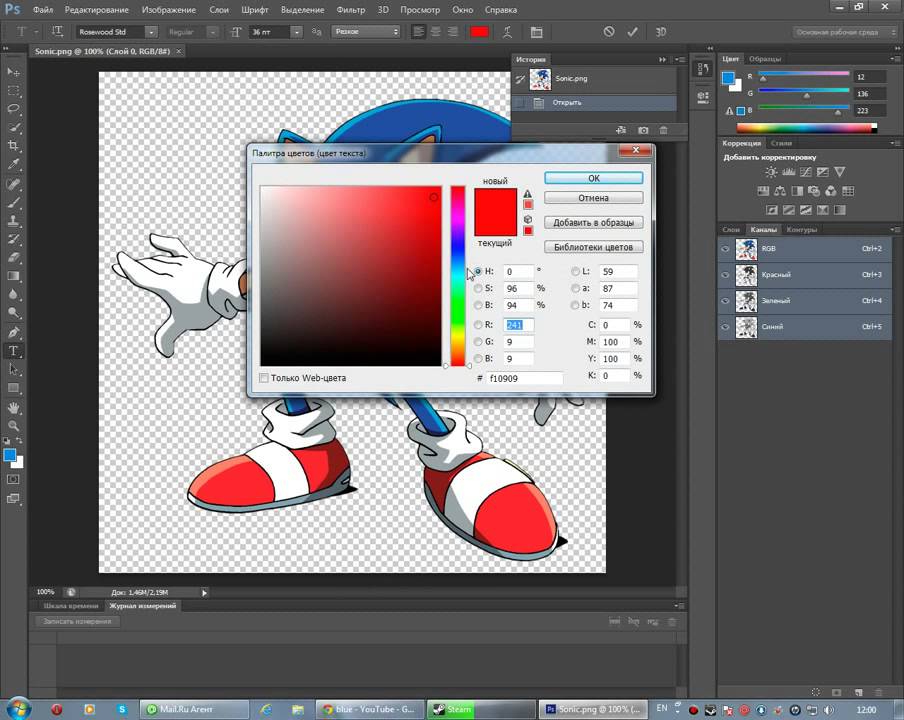Screen dimensions: 904x720
Task: Open the Channels panel flyout menu
Action: [x=897, y=229]
